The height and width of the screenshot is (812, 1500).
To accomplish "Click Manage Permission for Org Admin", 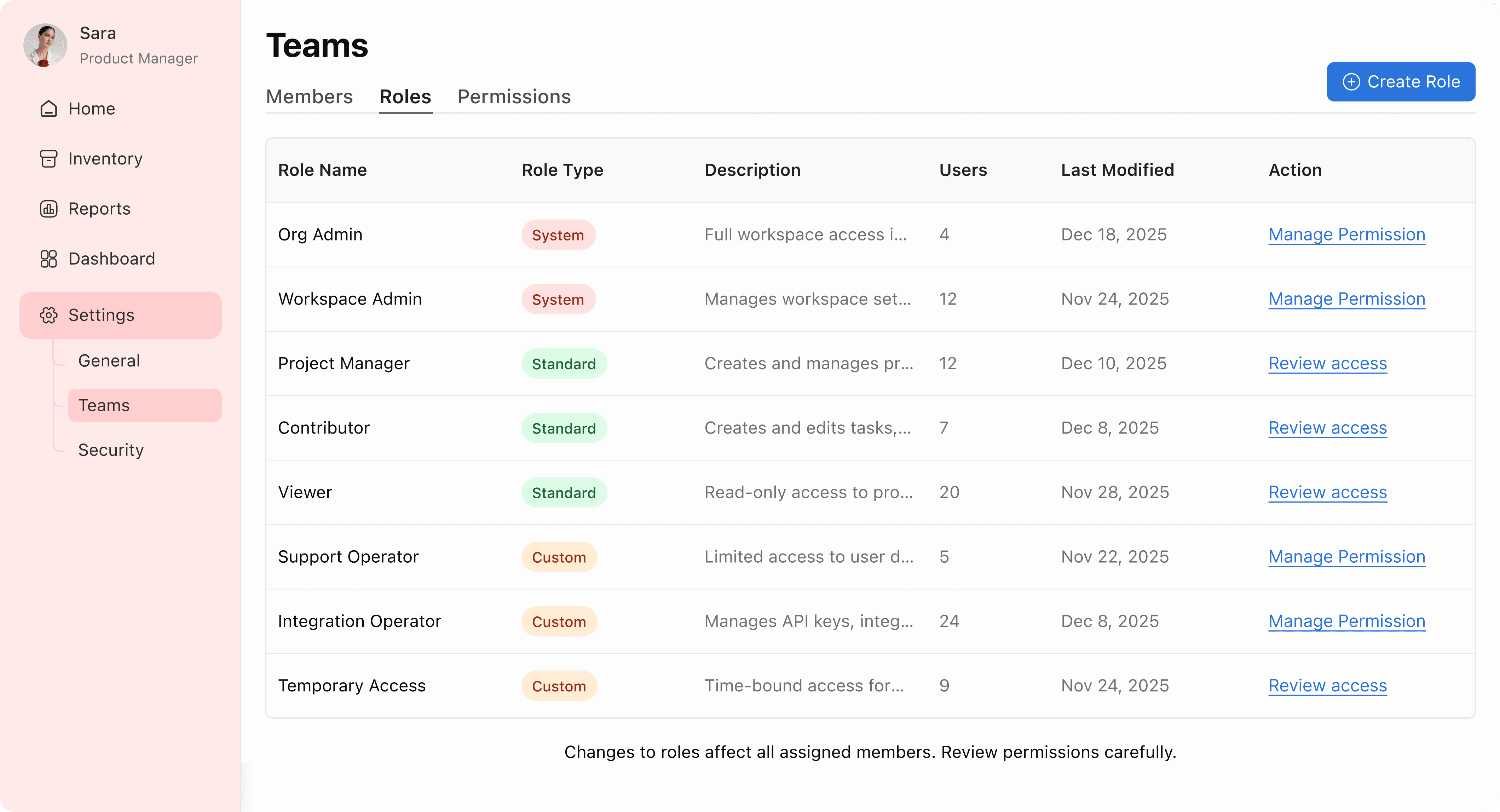I will click(x=1347, y=234).
